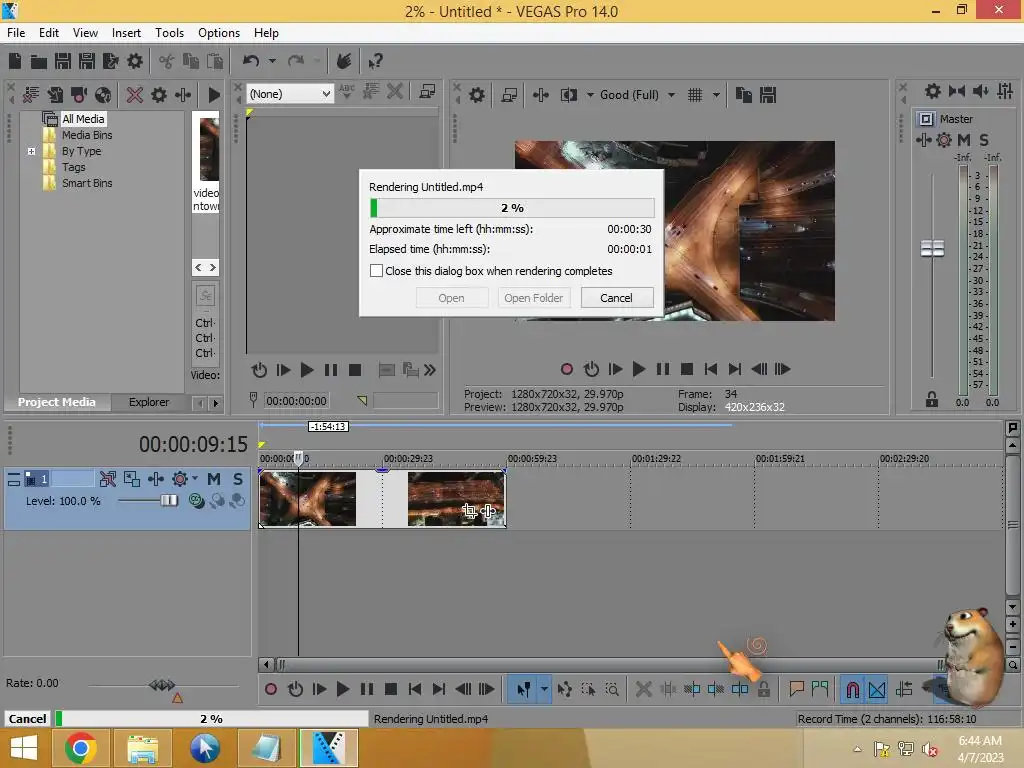Select the Normal Edit tool in timeline toolbar
This screenshot has width=1024, height=768.
point(524,689)
